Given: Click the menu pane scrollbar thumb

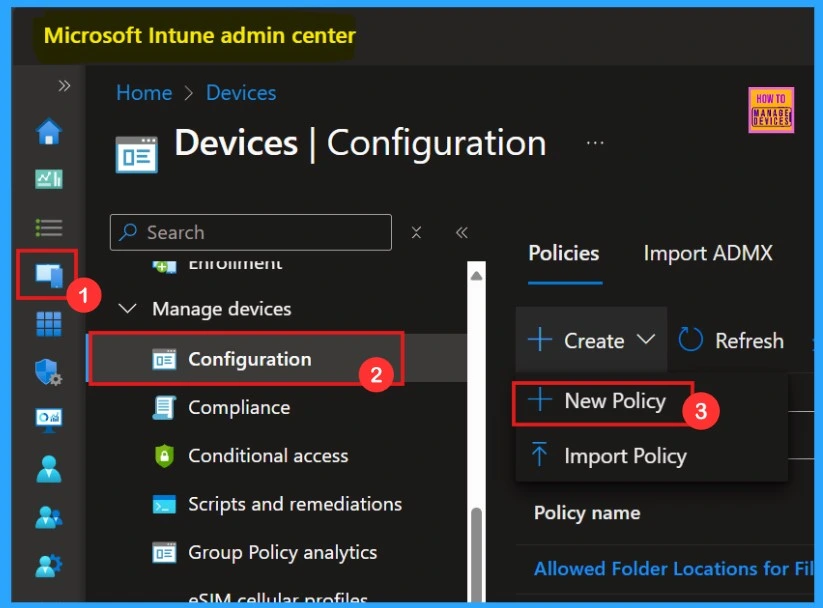Looking at the screenshot, I should [476, 554].
